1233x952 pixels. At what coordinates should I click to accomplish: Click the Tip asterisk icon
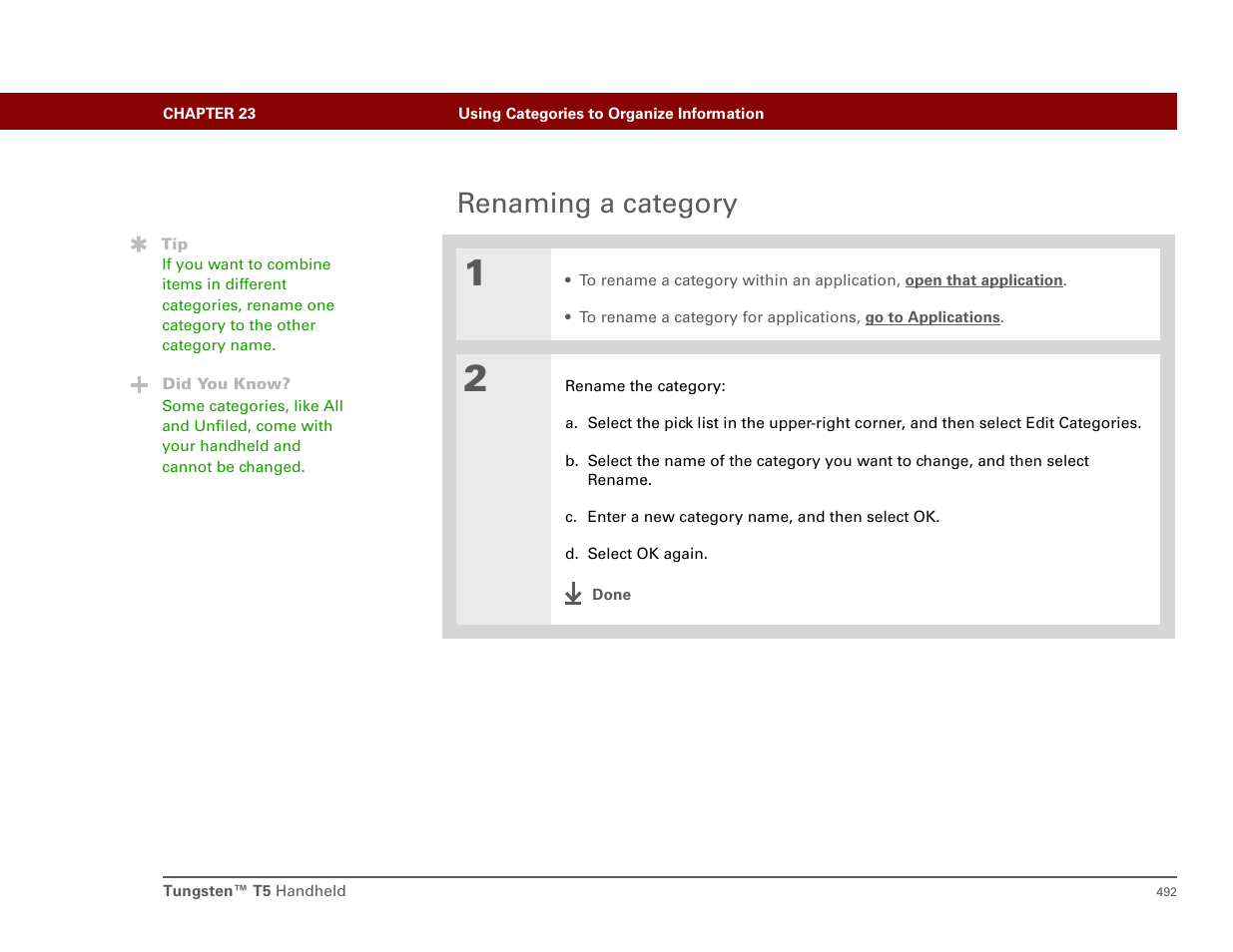(139, 244)
